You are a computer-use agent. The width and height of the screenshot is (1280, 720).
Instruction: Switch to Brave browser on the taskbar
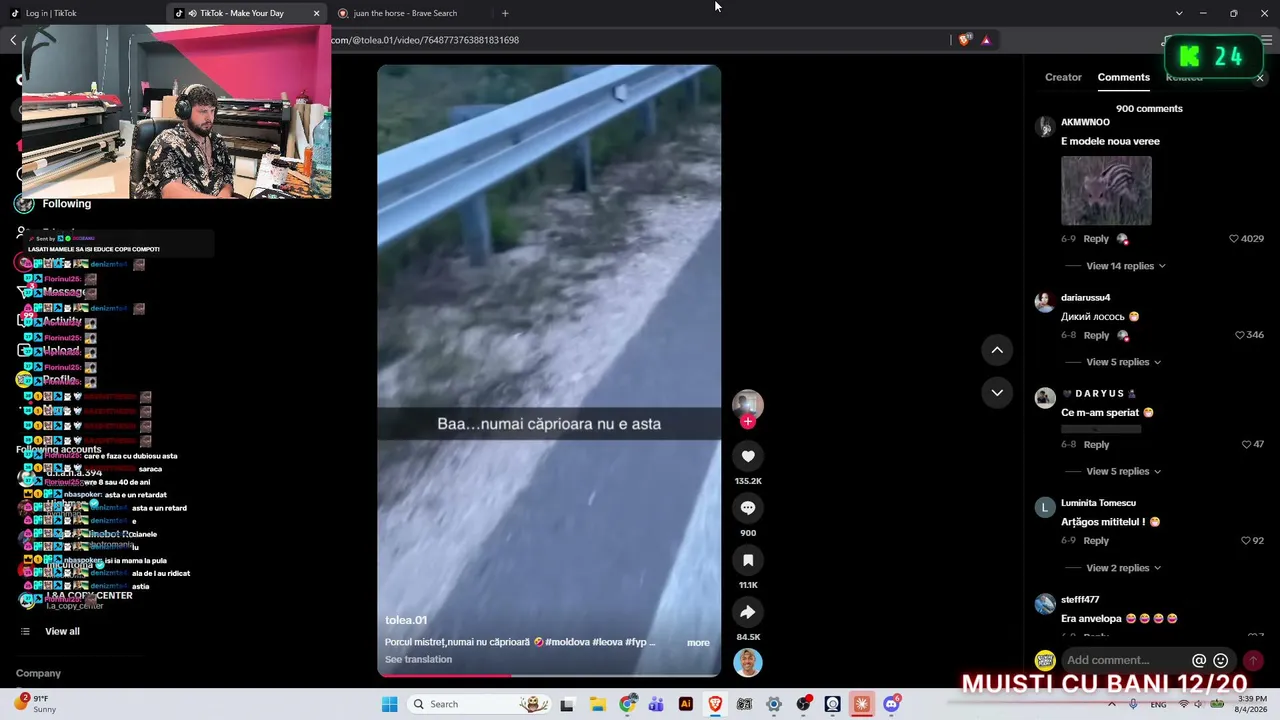coord(715,704)
